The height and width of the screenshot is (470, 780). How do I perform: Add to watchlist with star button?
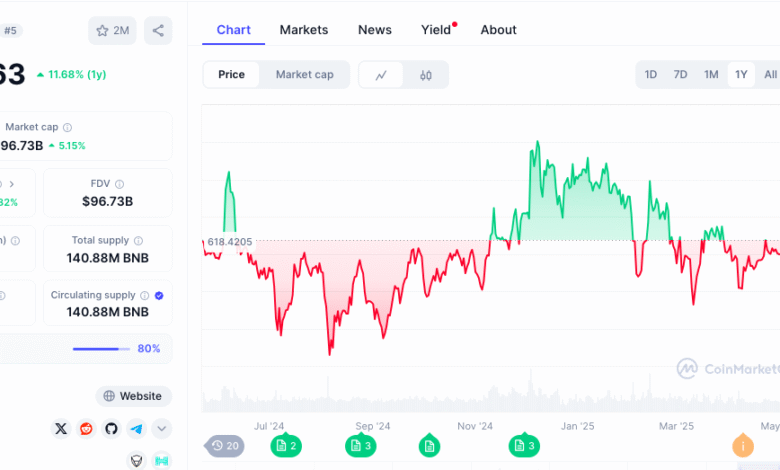click(x=112, y=30)
